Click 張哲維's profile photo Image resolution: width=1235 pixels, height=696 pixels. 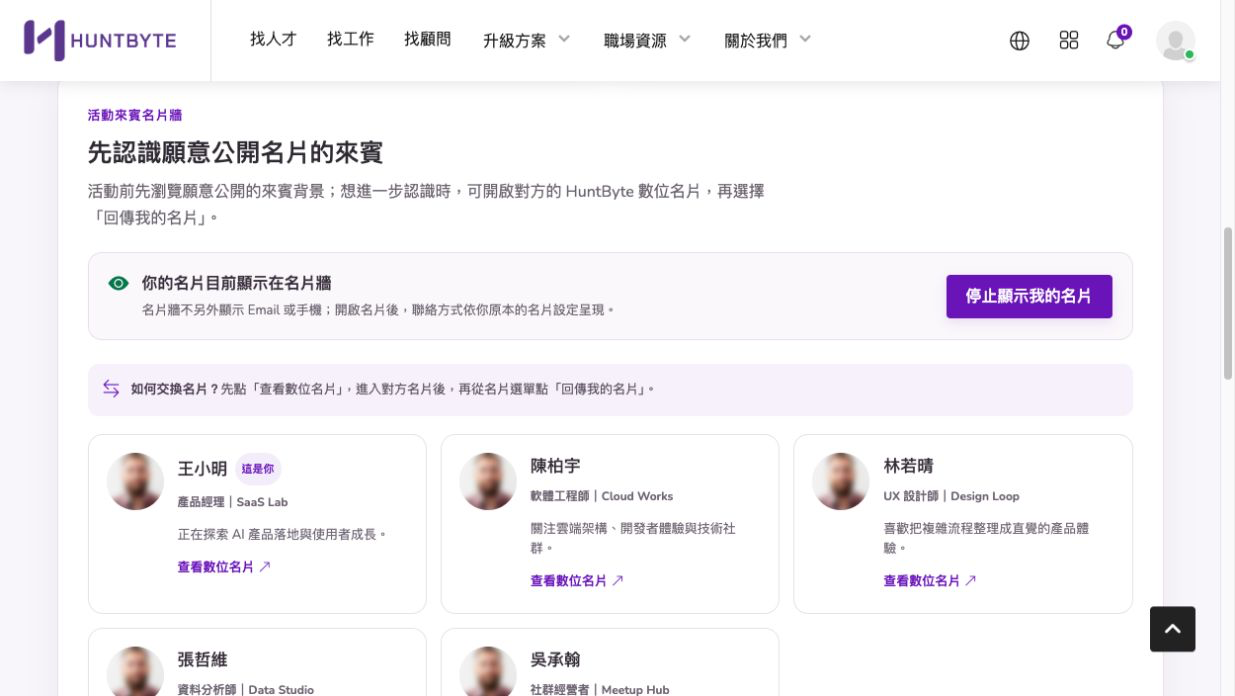135,671
